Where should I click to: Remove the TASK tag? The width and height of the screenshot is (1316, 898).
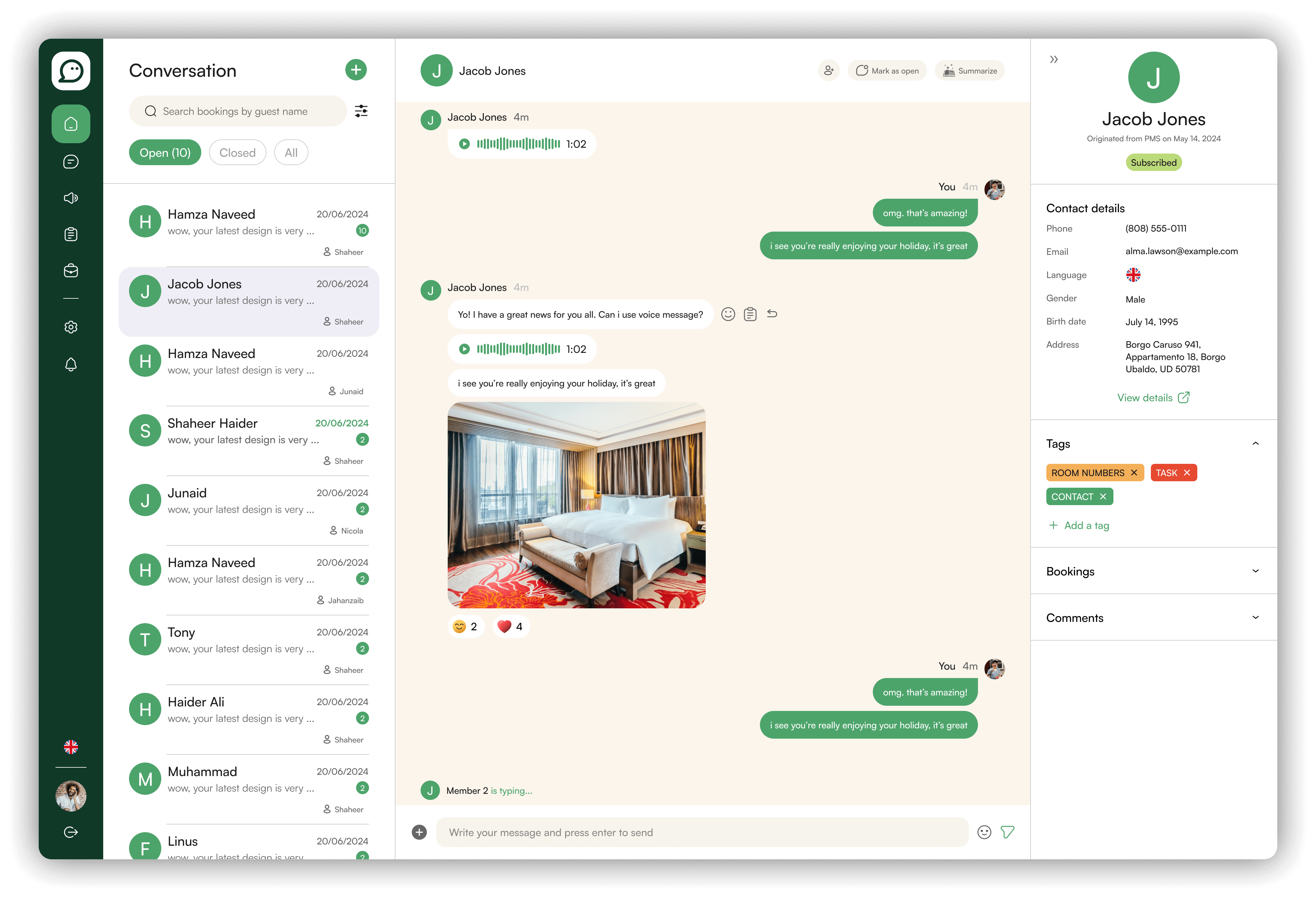[1187, 473]
